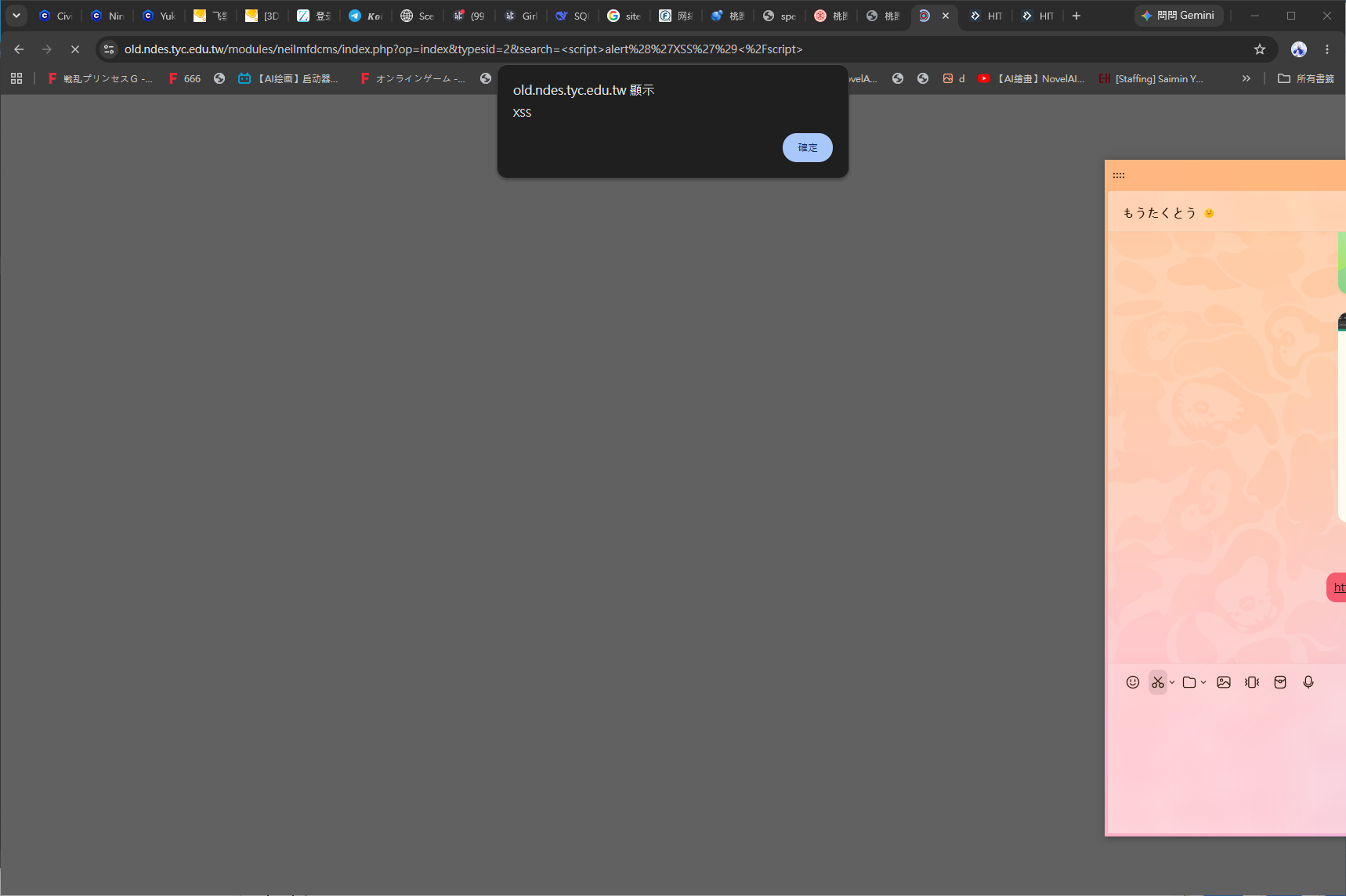The image size is (1346, 896).
Task: Click the window shake icon in chat toolbar
Action: pyautogui.click(x=1252, y=682)
